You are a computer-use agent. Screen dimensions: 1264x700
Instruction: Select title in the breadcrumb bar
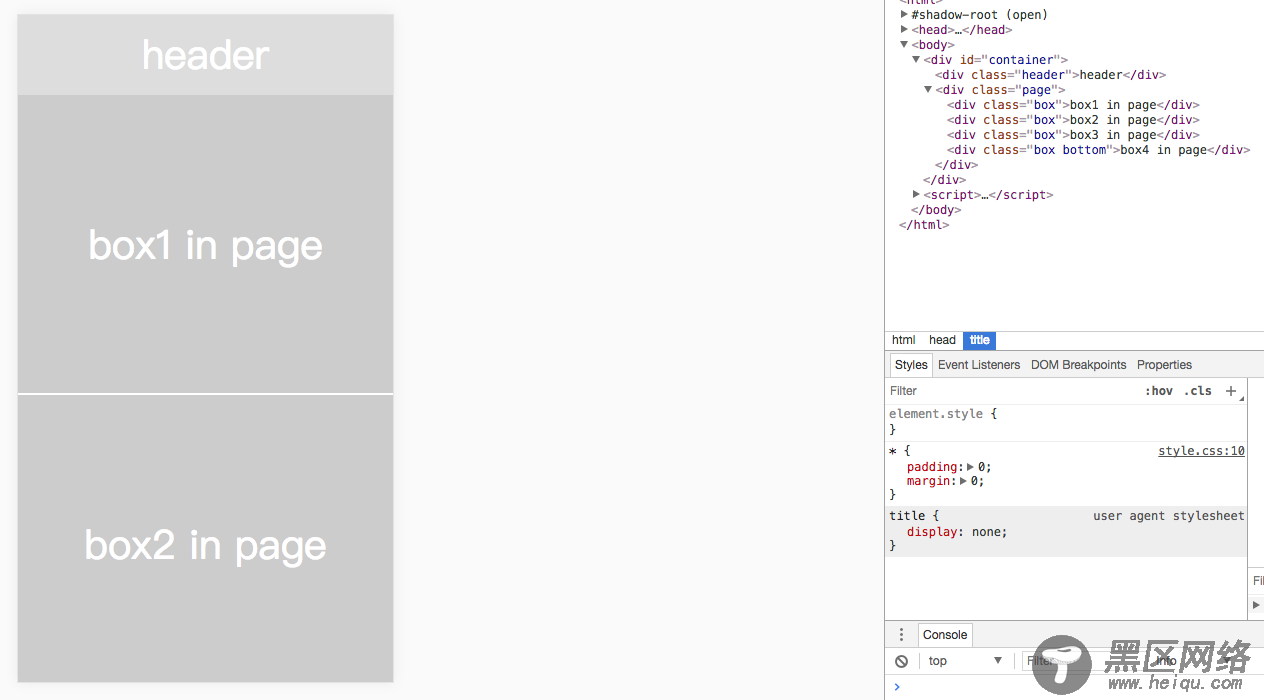pos(979,340)
